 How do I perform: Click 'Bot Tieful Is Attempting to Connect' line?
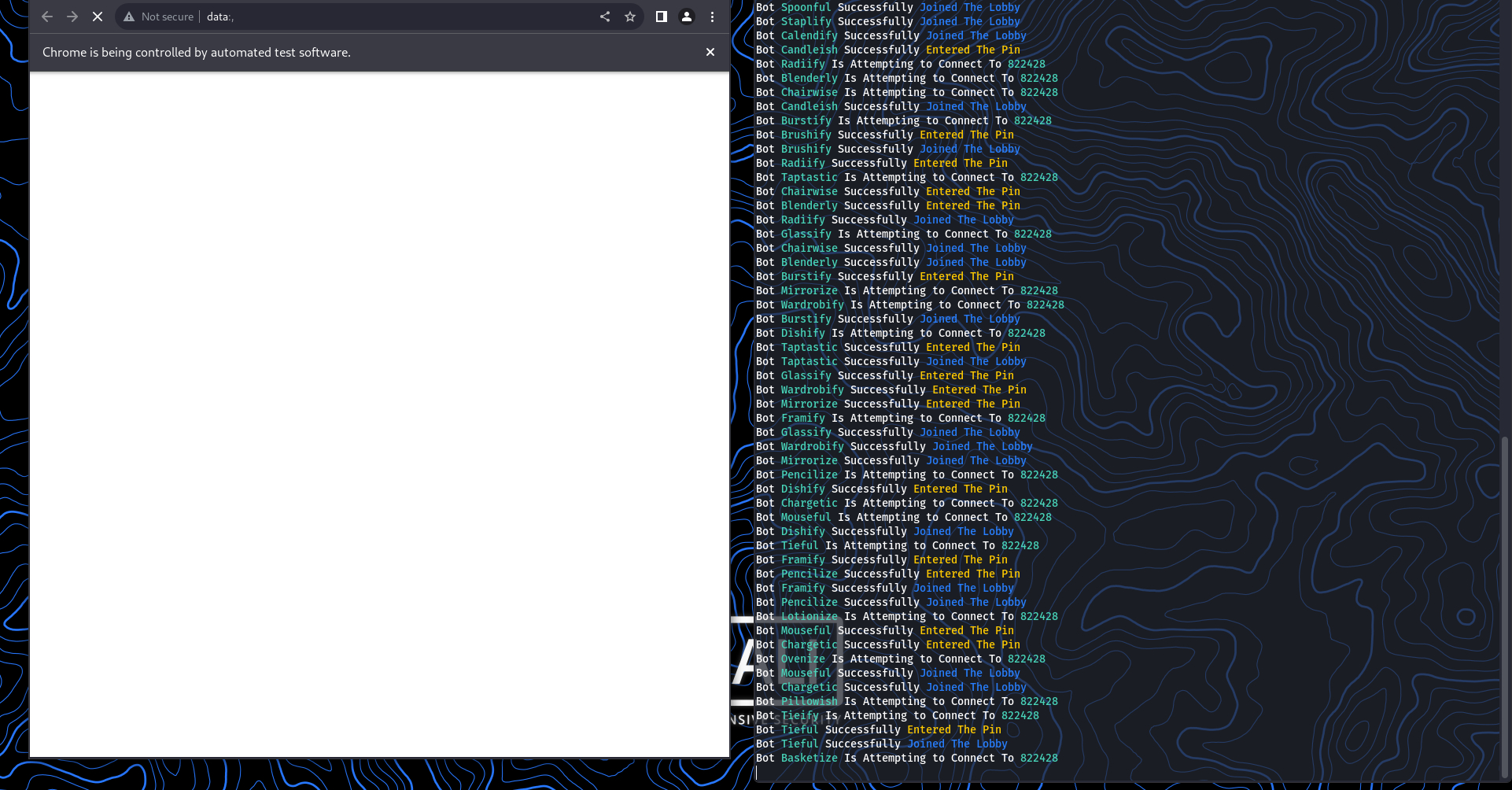[898, 545]
